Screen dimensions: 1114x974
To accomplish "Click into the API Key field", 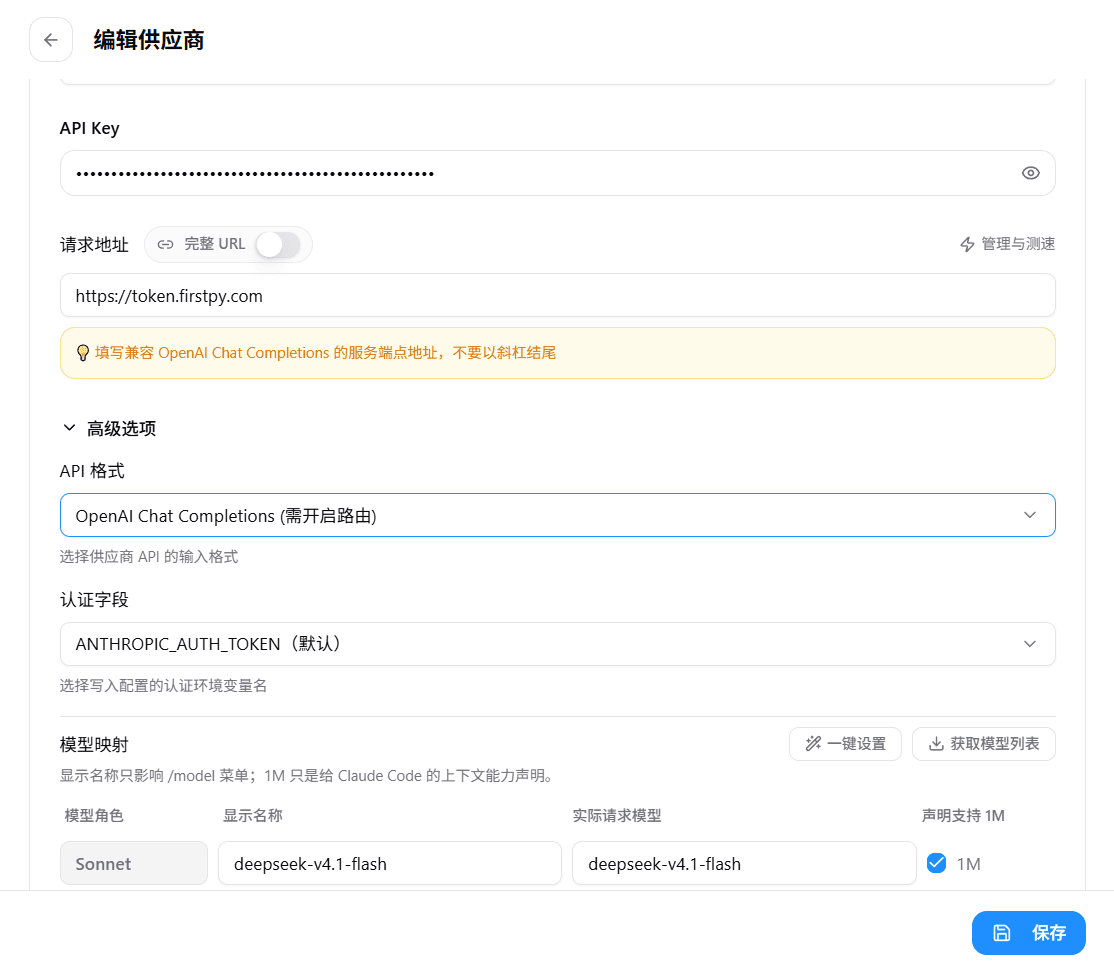I will (558, 173).
